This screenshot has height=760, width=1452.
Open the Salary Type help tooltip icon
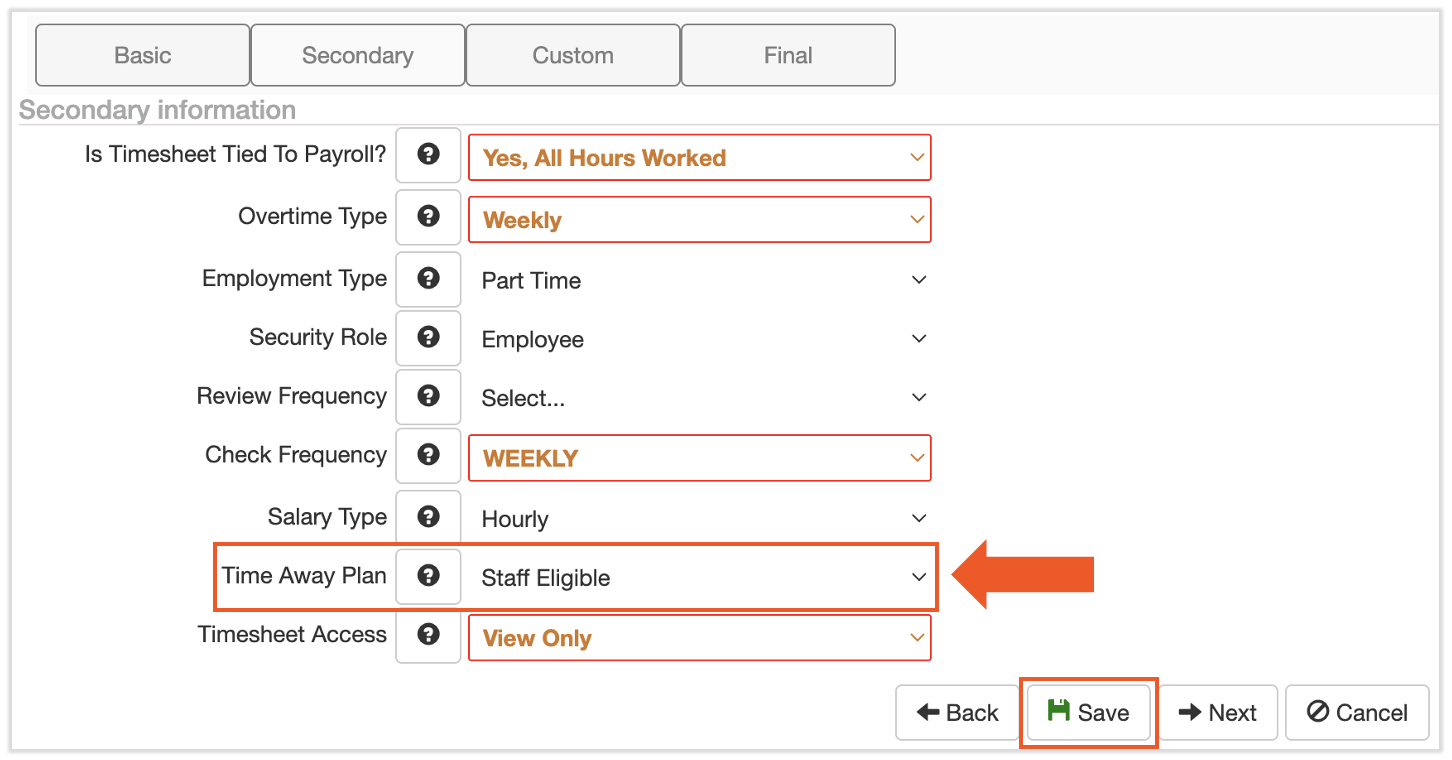(x=428, y=517)
